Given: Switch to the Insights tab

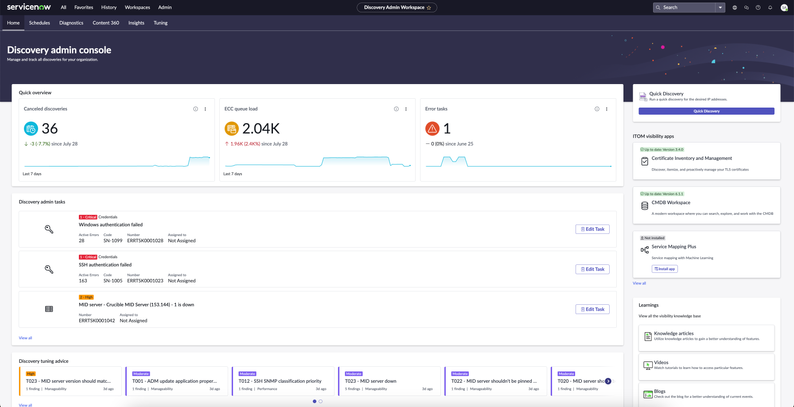Looking at the screenshot, I should pos(136,23).
